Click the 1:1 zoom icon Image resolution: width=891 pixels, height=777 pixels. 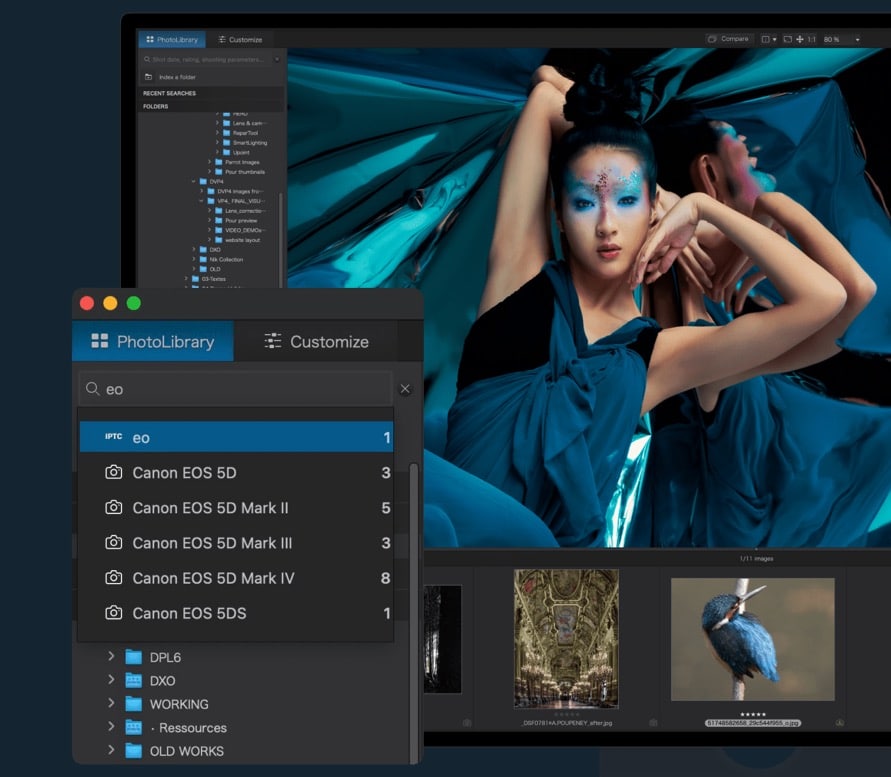[x=811, y=39]
